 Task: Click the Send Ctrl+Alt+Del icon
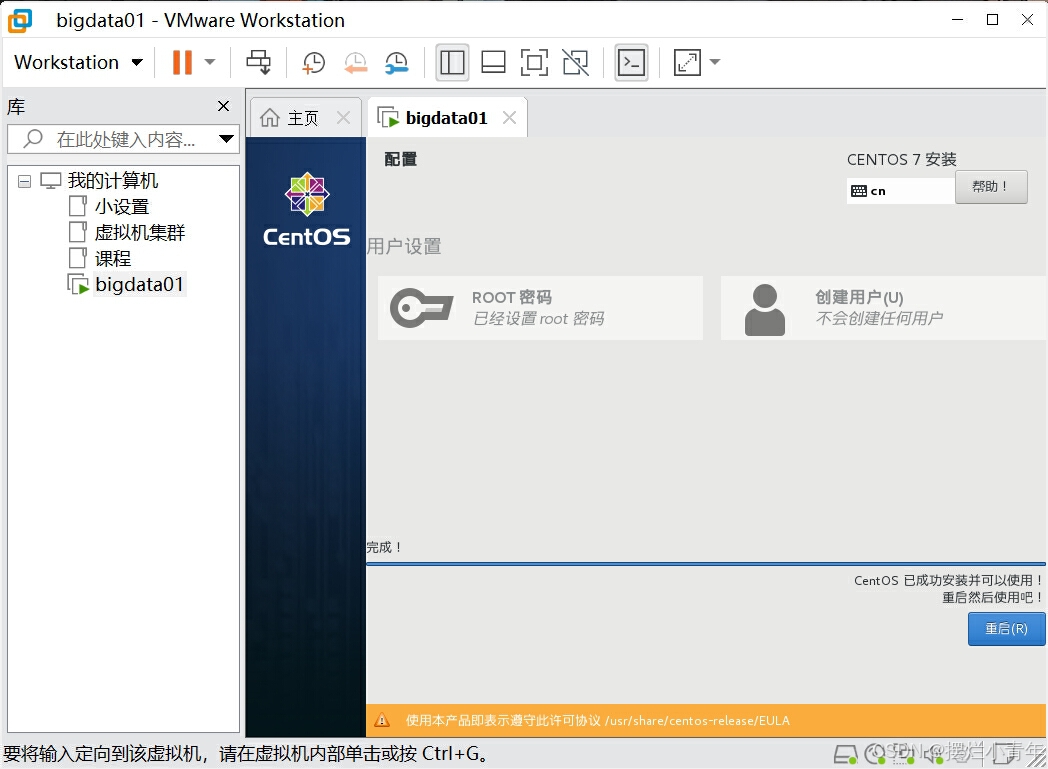(x=258, y=62)
